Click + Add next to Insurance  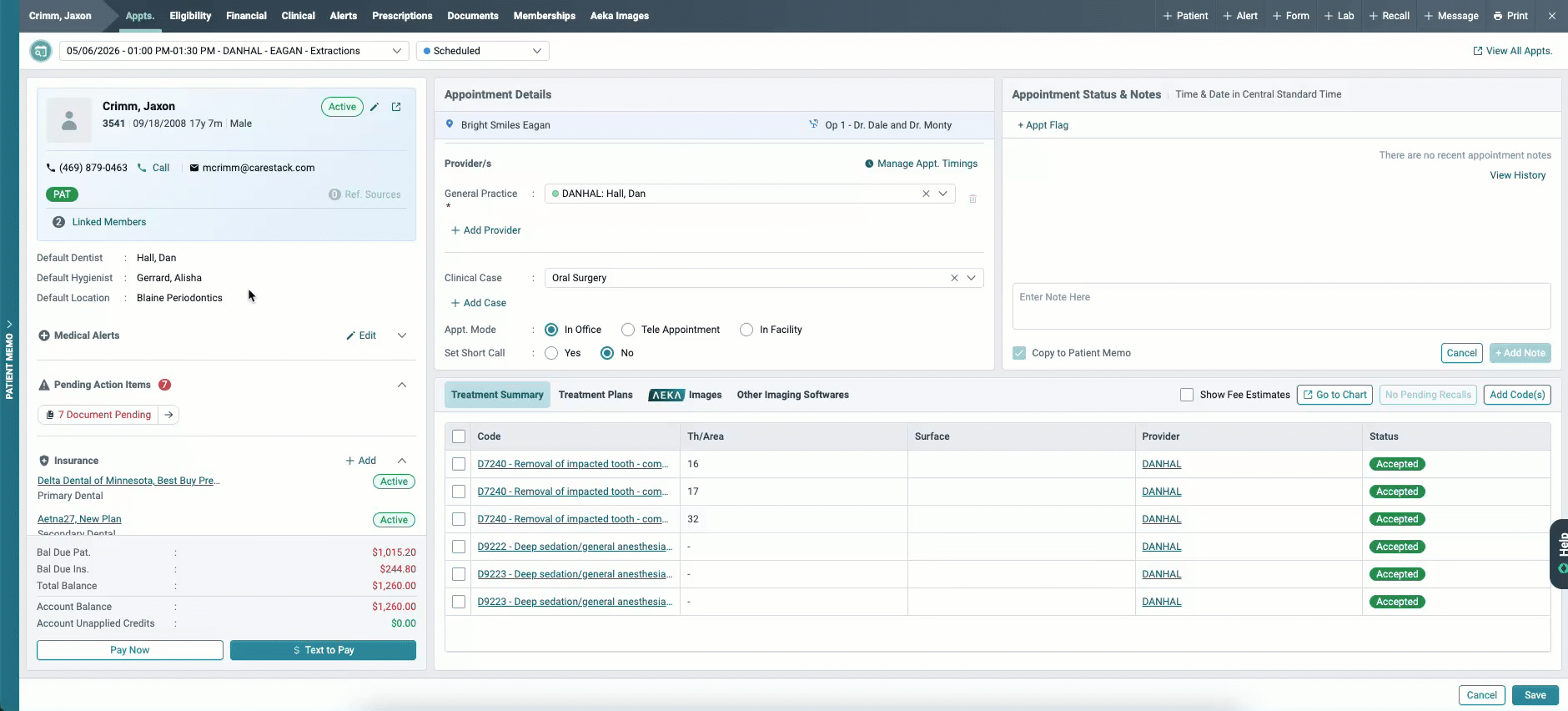tap(361, 461)
